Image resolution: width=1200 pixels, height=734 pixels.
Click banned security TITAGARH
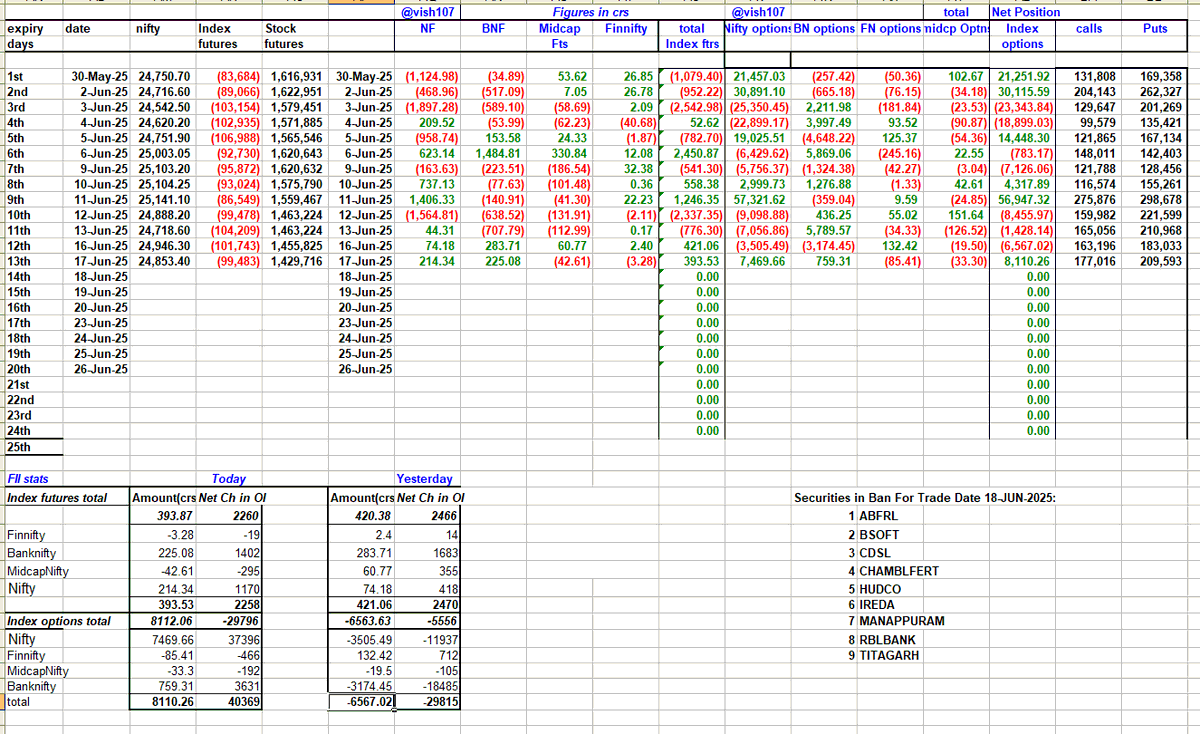[889, 655]
